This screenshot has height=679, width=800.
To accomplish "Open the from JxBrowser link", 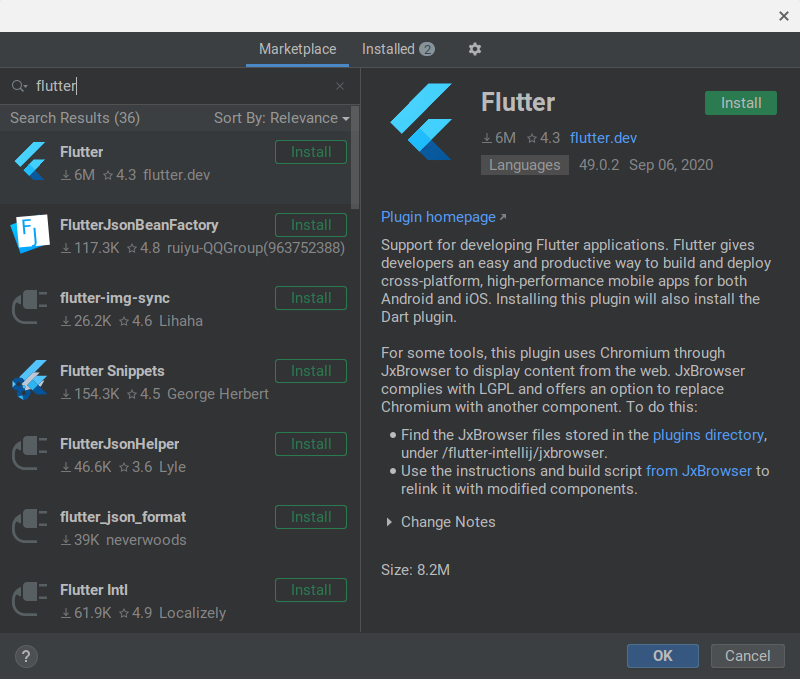I will pos(698,471).
